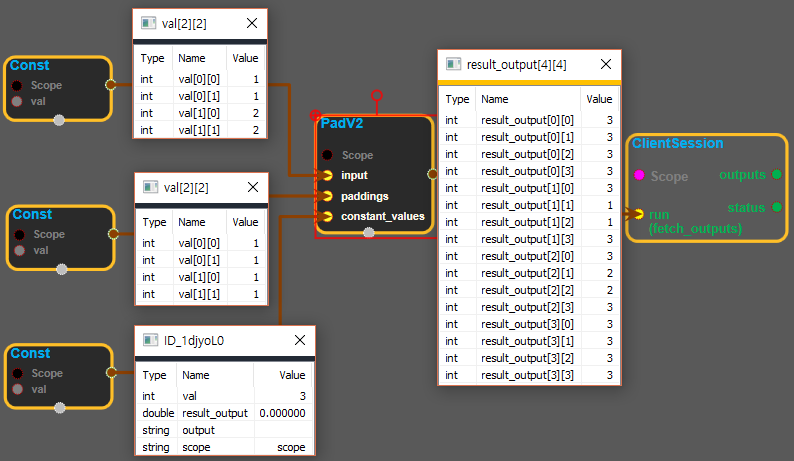Click the run (fetch_outputs) port arrow
Image resolution: width=794 pixels, height=461 pixels.
point(638,214)
